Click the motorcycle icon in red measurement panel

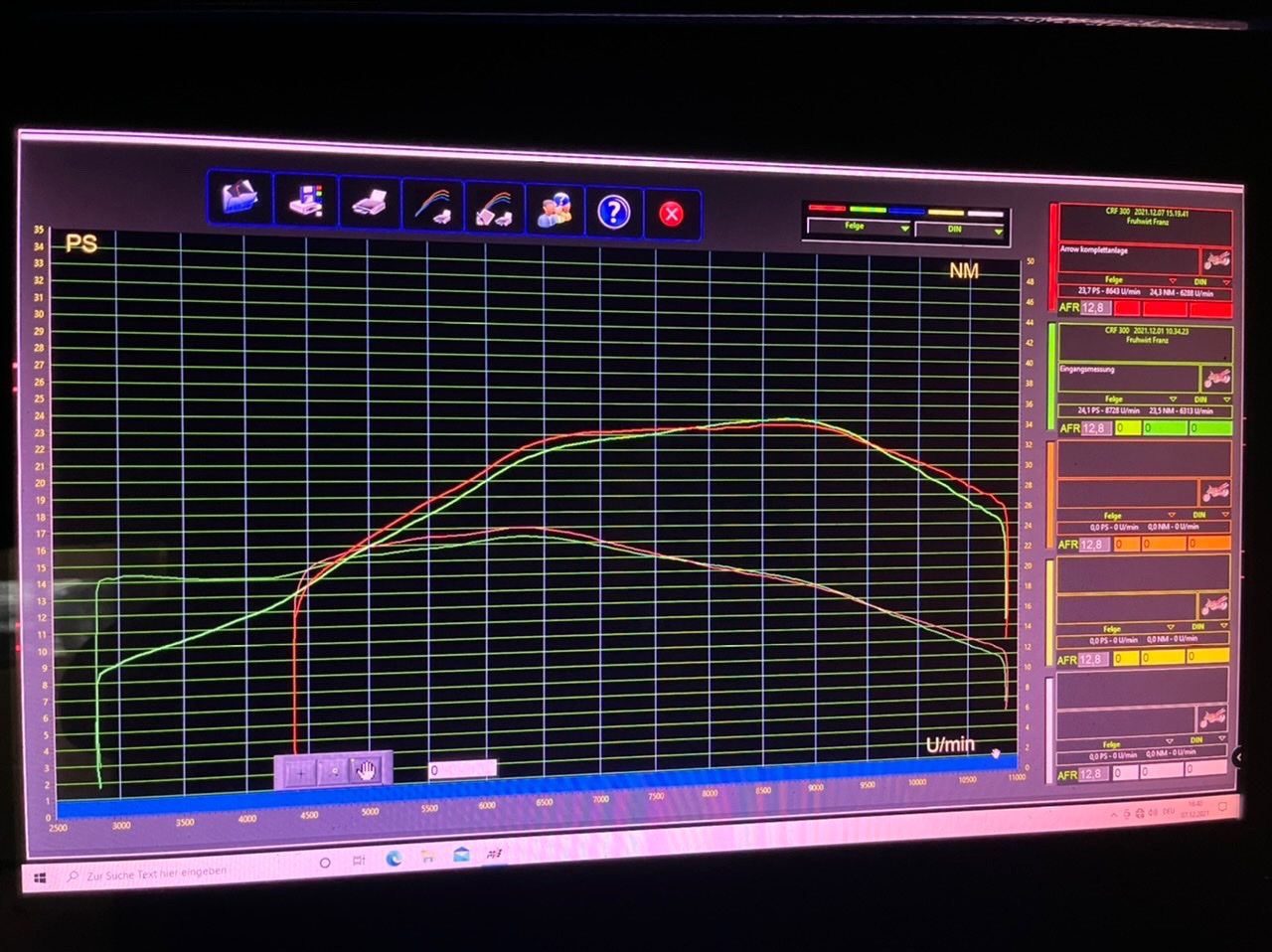coord(1215,261)
